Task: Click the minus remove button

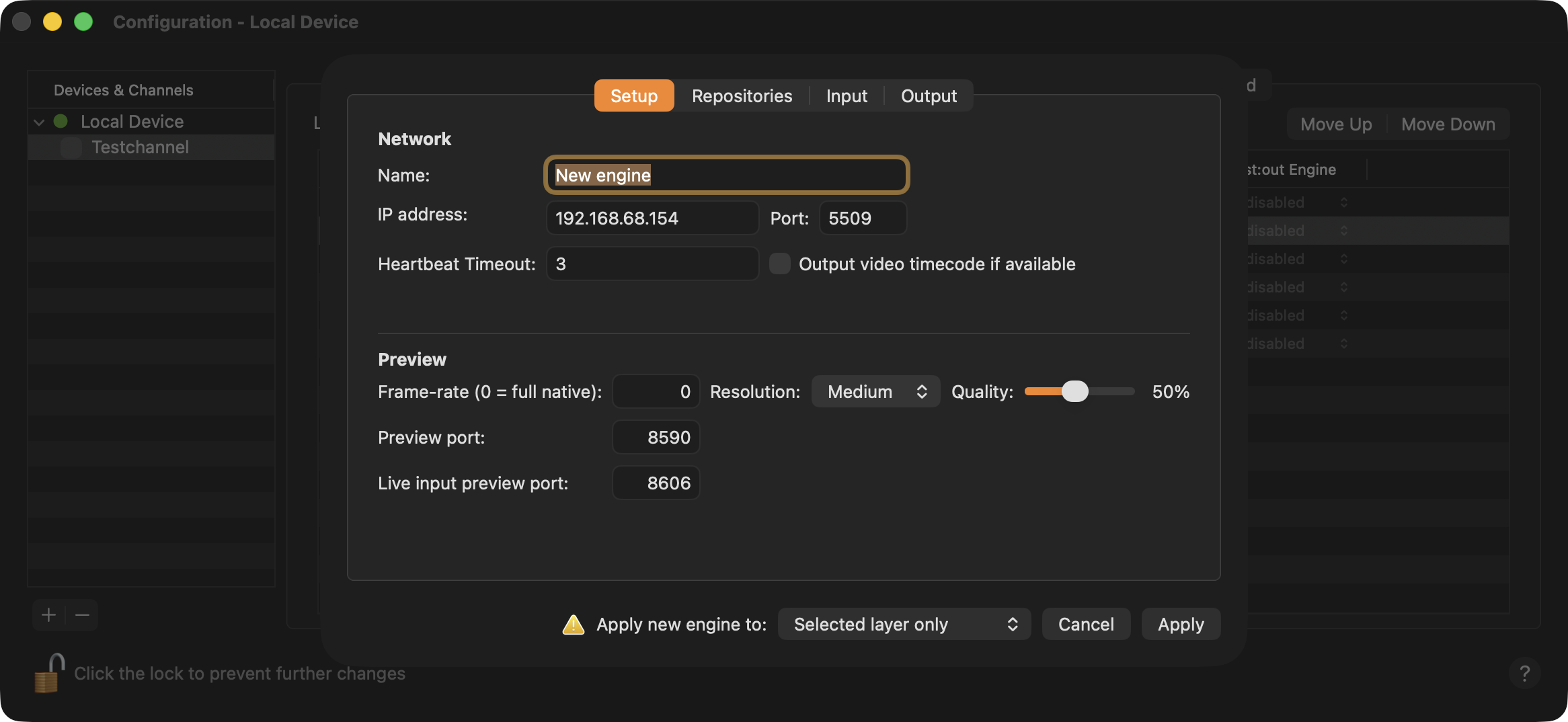Action: (x=82, y=614)
